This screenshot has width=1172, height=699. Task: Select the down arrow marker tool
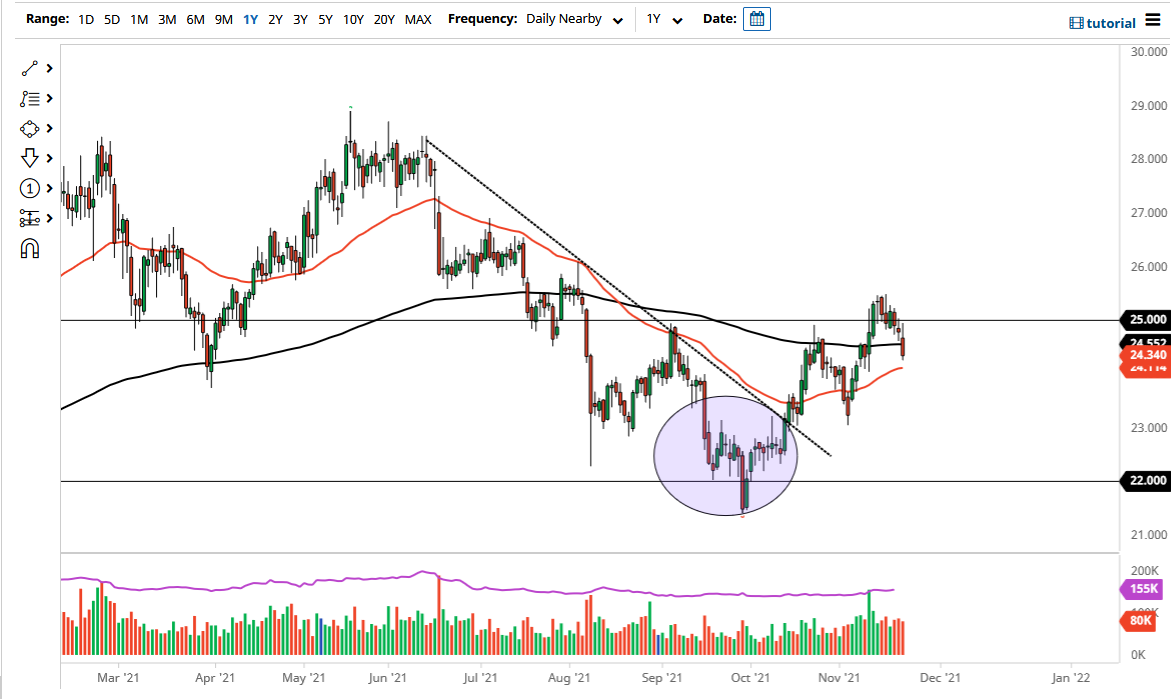pos(29,158)
